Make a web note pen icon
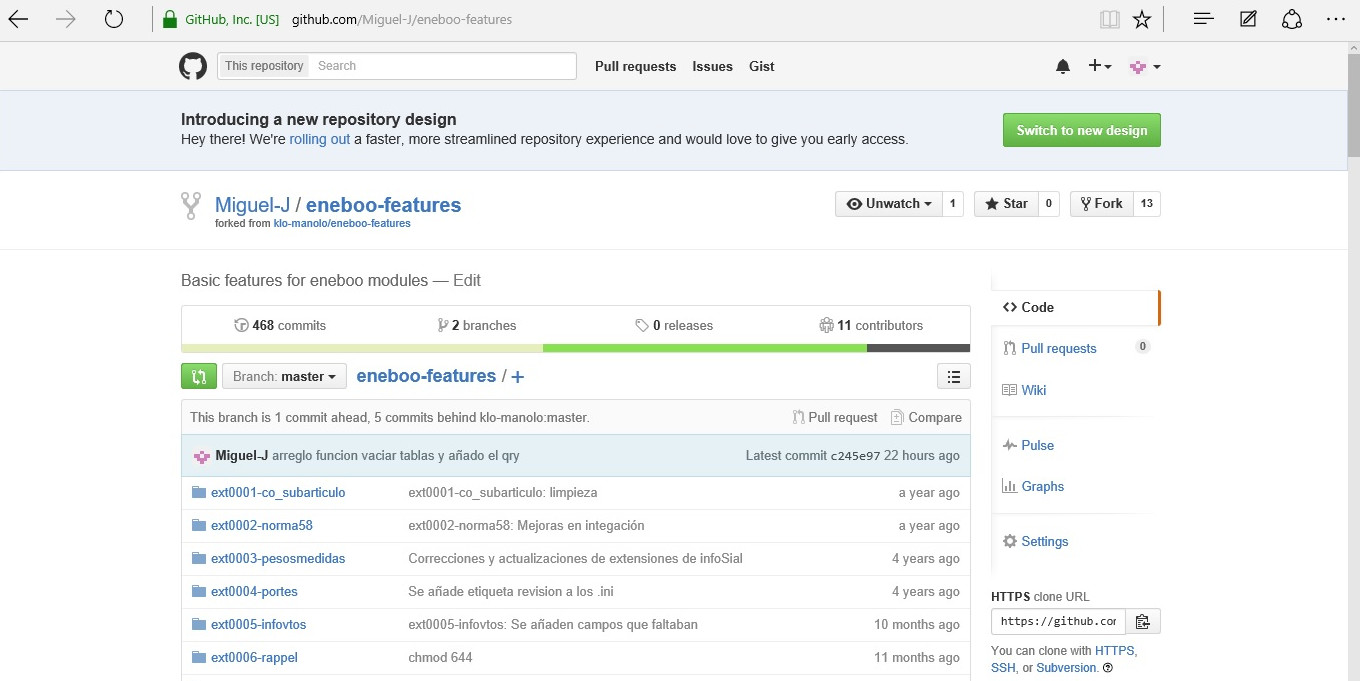Viewport: 1360px width, 681px height. 1248,19
